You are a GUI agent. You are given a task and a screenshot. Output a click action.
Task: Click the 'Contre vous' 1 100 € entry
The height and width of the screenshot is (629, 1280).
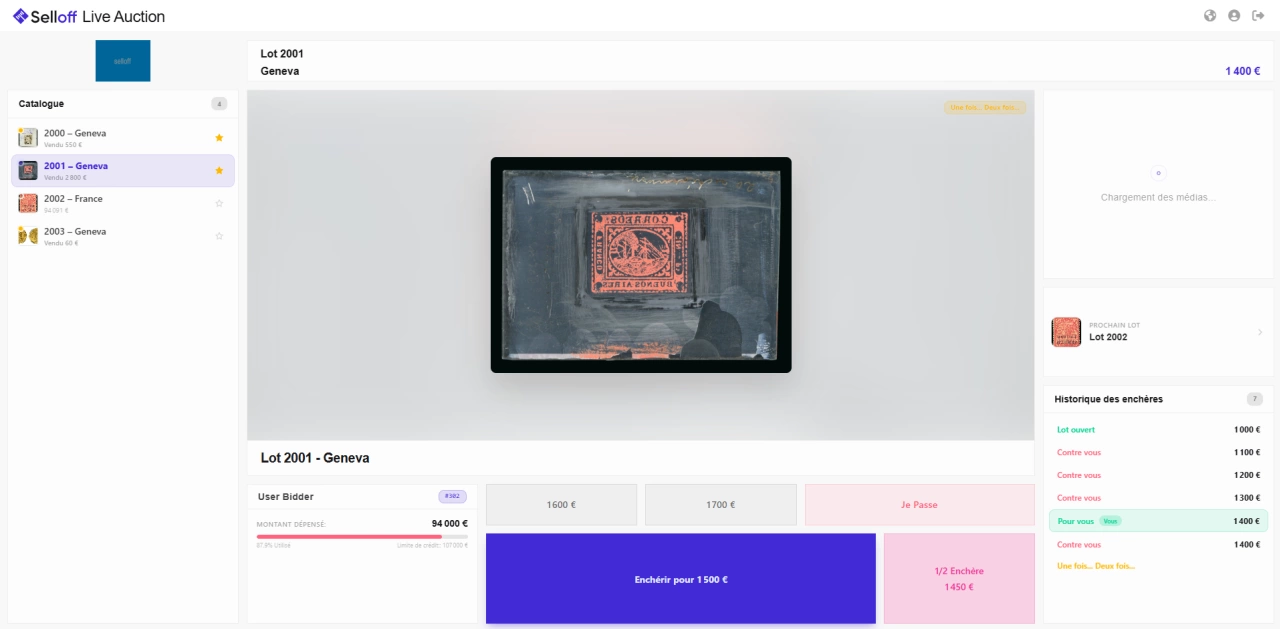pyautogui.click(x=1158, y=453)
